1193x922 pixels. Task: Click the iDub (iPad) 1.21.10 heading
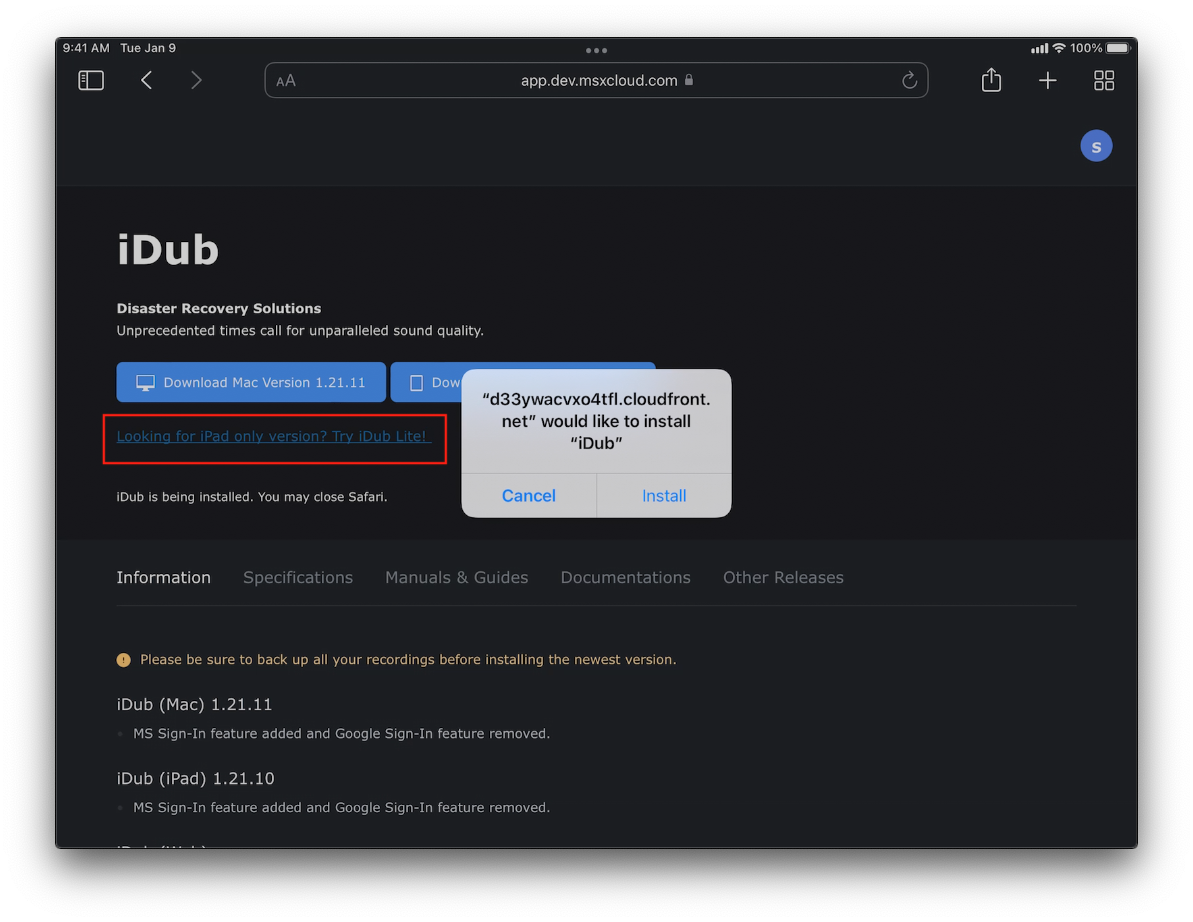point(196,778)
